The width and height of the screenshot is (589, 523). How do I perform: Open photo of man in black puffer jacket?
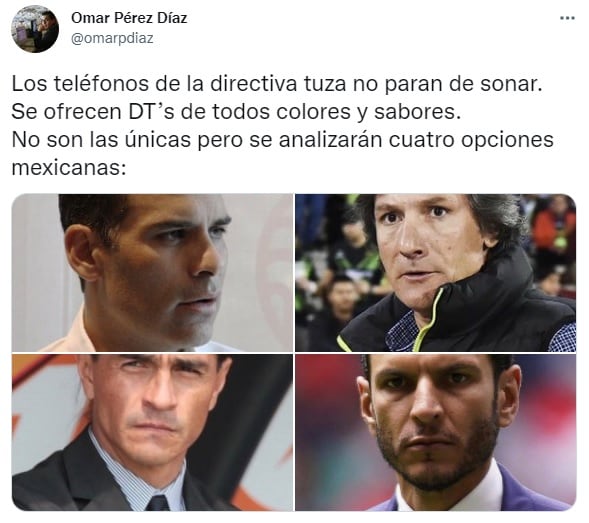[435, 273]
